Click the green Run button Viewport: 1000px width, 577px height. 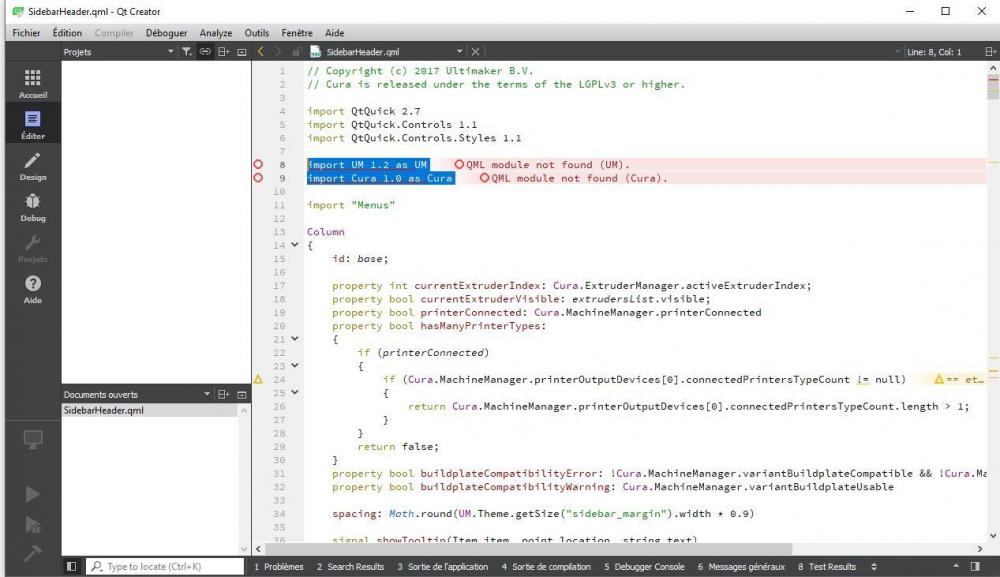point(33,494)
